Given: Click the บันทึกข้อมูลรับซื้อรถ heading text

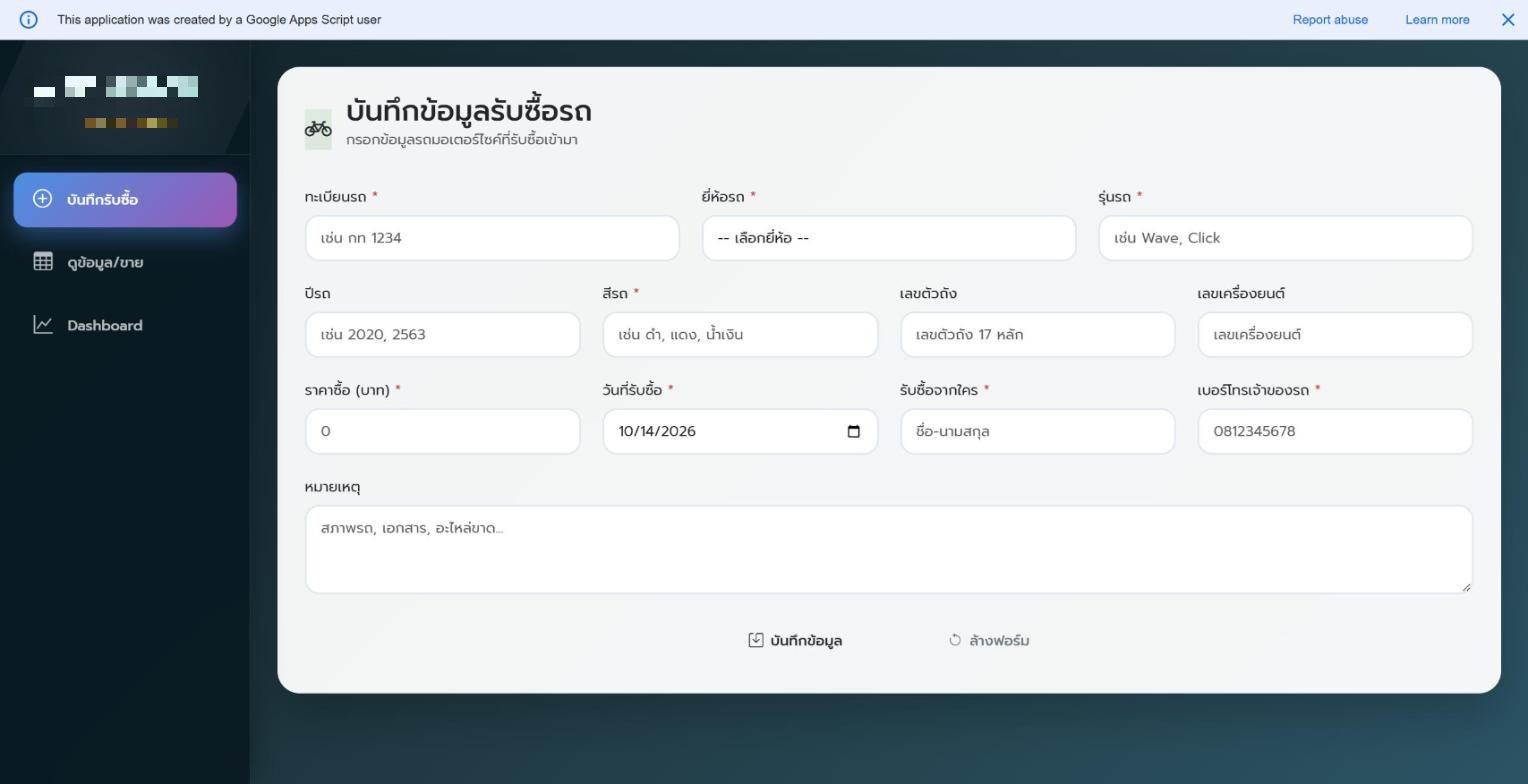Looking at the screenshot, I should 469,111.
